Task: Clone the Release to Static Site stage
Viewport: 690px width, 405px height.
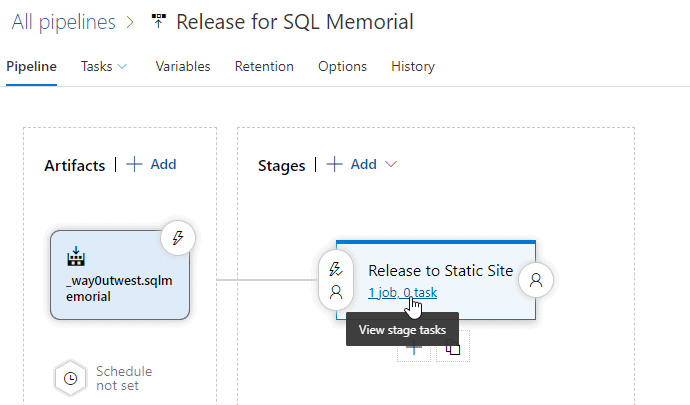Action: tap(453, 348)
